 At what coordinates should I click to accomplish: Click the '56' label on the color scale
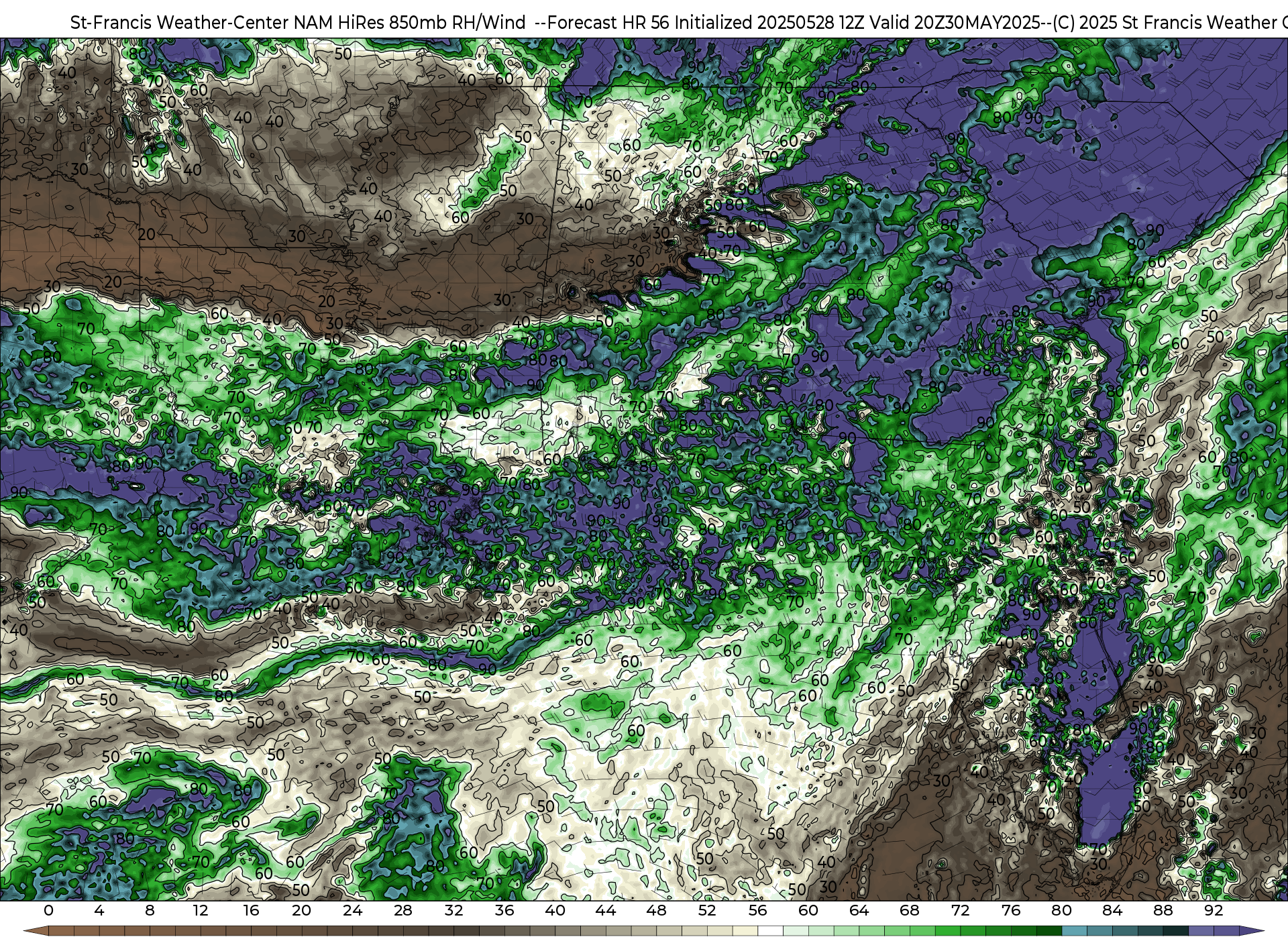point(757,910)
